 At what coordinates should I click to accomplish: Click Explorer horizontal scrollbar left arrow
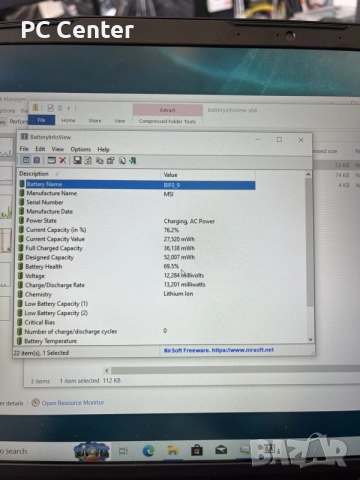107,370
